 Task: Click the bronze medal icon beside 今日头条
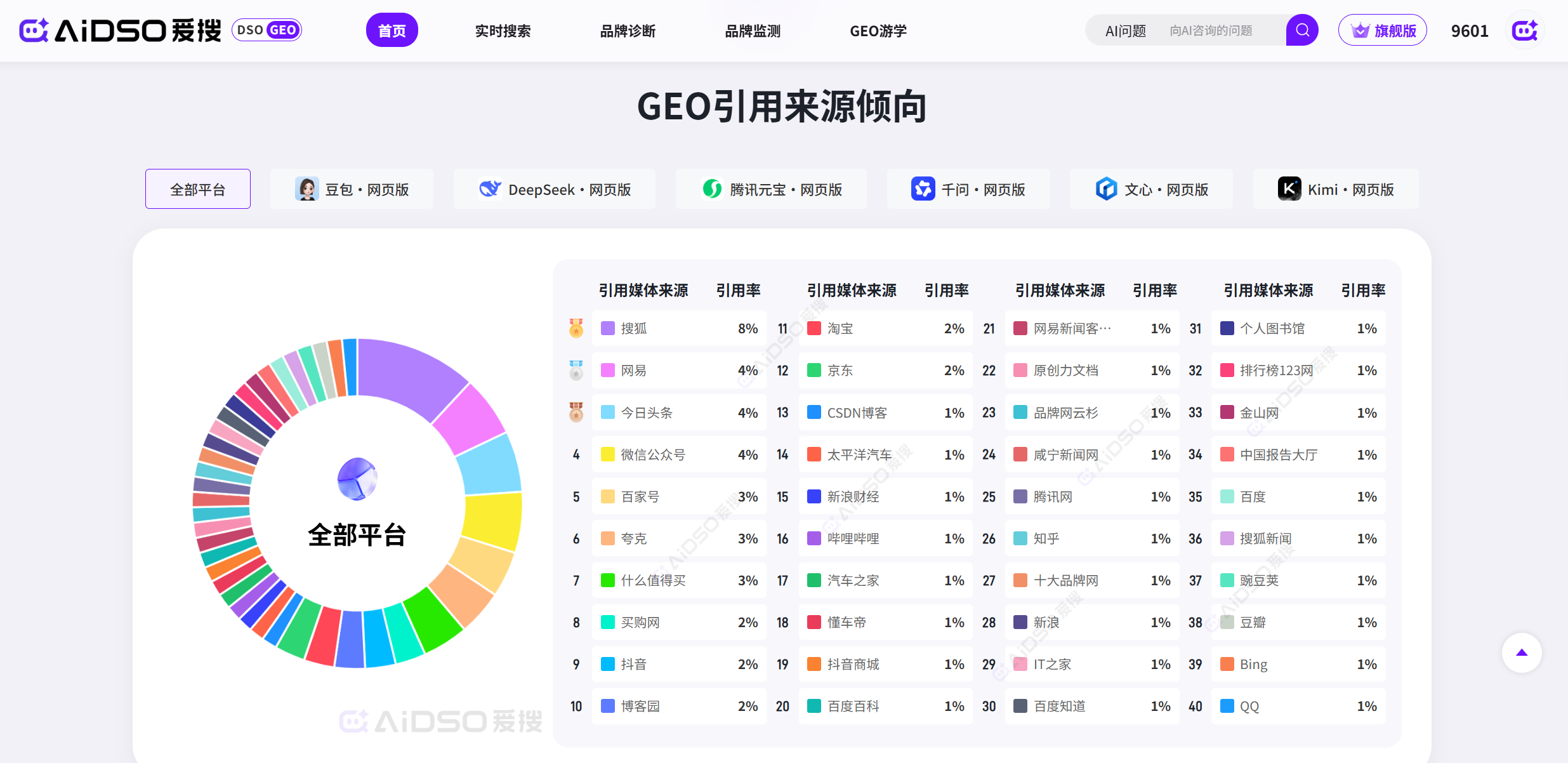tap(576, 413)
